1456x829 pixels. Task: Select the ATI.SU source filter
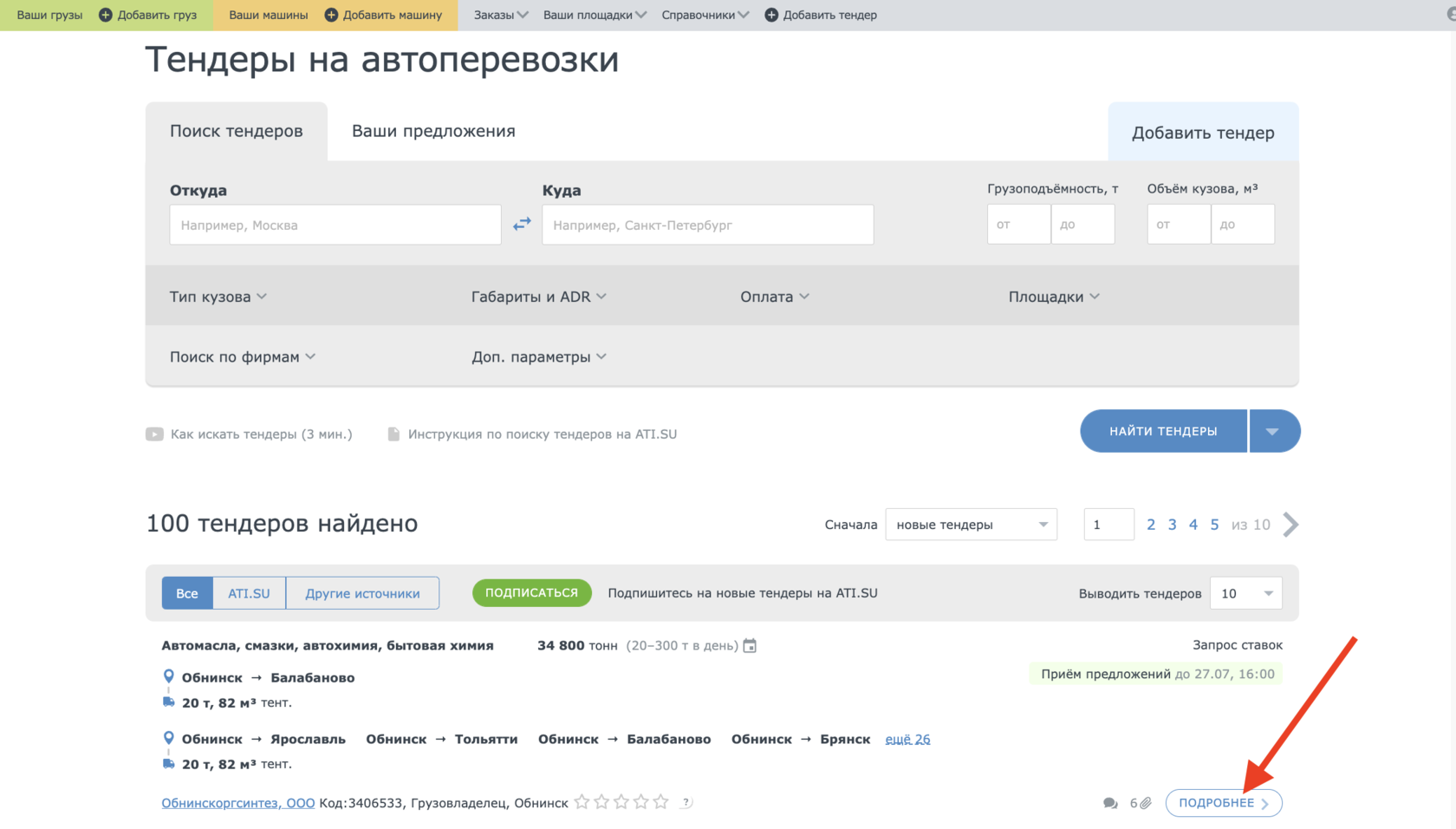click(249, 593)
